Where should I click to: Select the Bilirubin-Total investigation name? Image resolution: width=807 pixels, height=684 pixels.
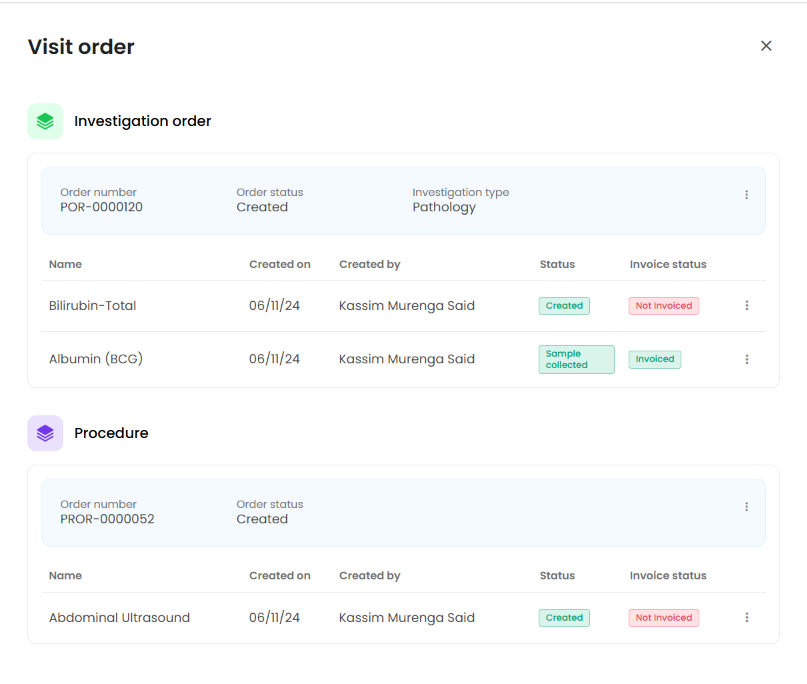tap(92, 306)
